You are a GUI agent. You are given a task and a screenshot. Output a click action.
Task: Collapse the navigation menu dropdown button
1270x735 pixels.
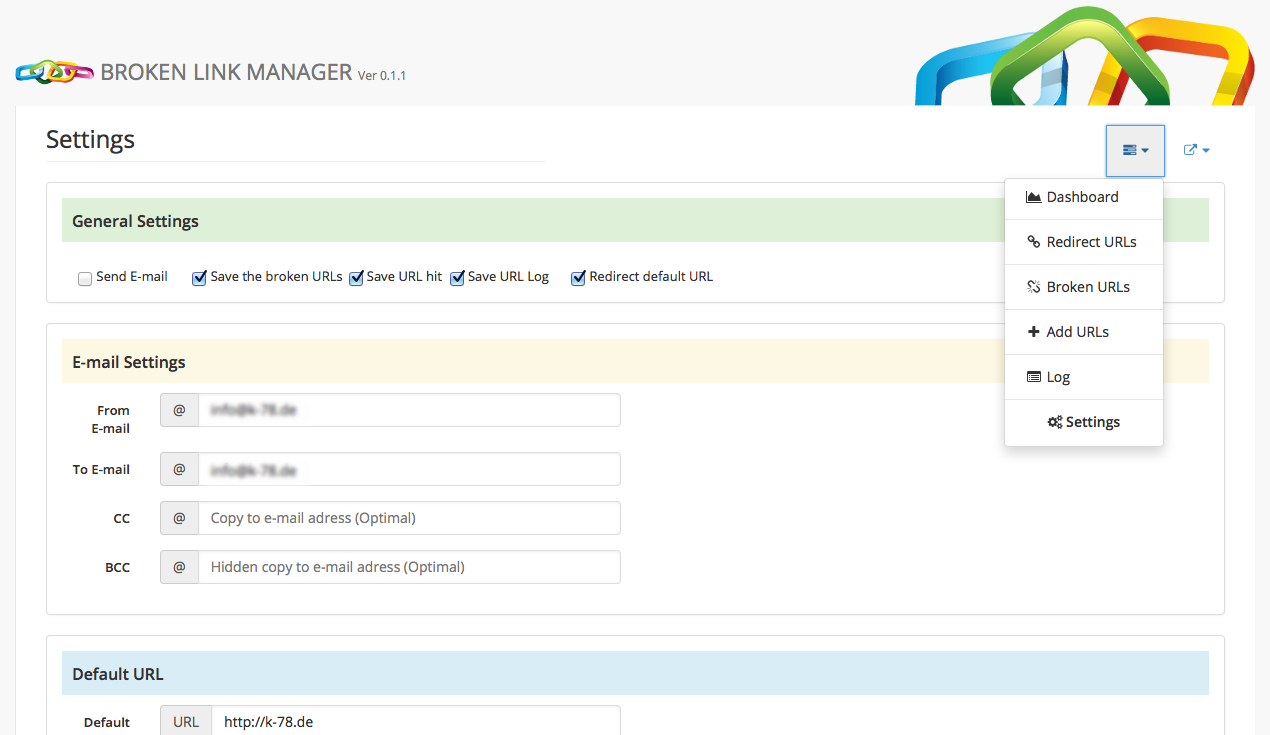1135,150
